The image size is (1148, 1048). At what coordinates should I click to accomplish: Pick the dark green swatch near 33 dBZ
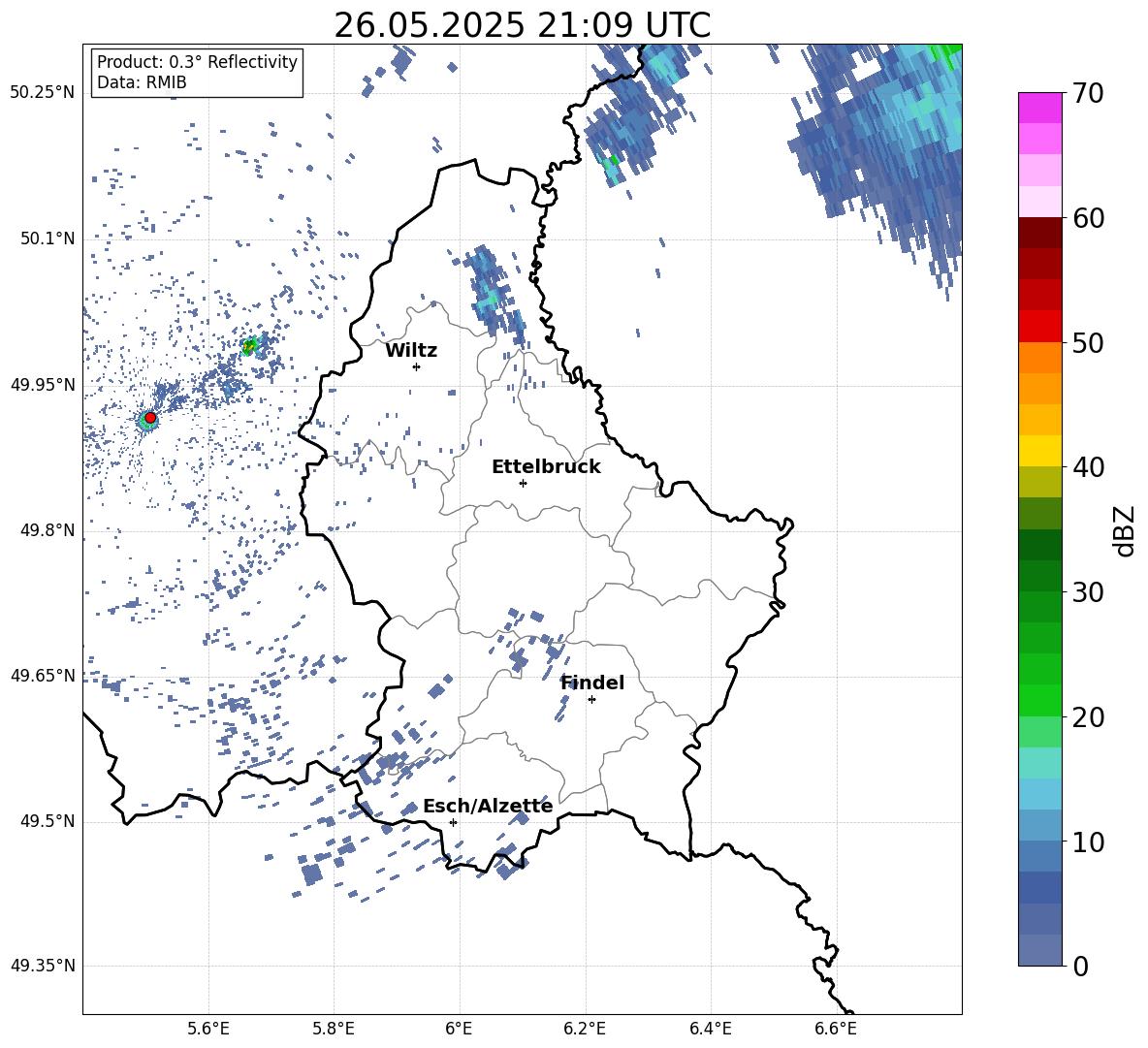[1040, 545]
